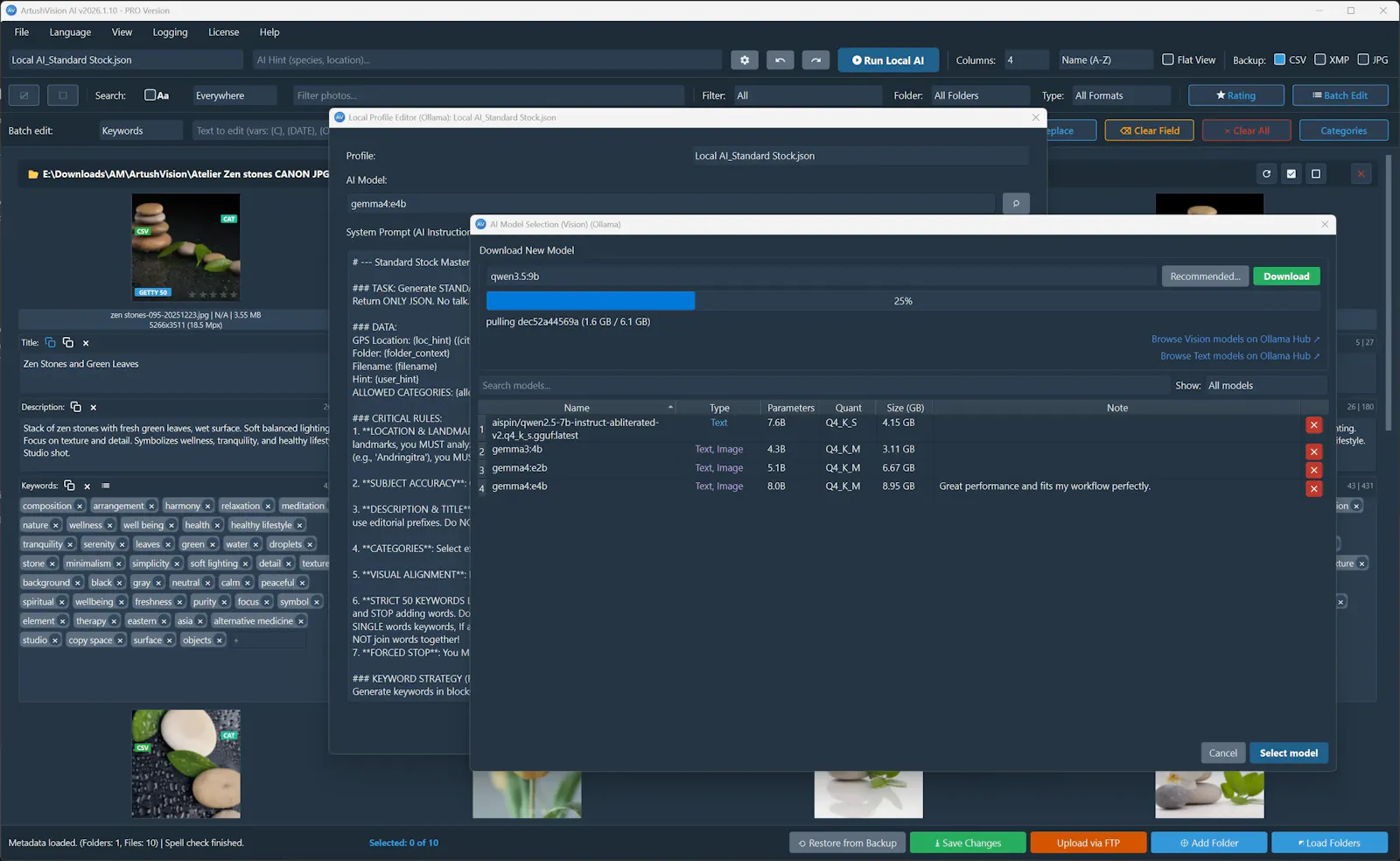Select the gemma4:e2b model row

pyautogui.click(x=889, y=468)
